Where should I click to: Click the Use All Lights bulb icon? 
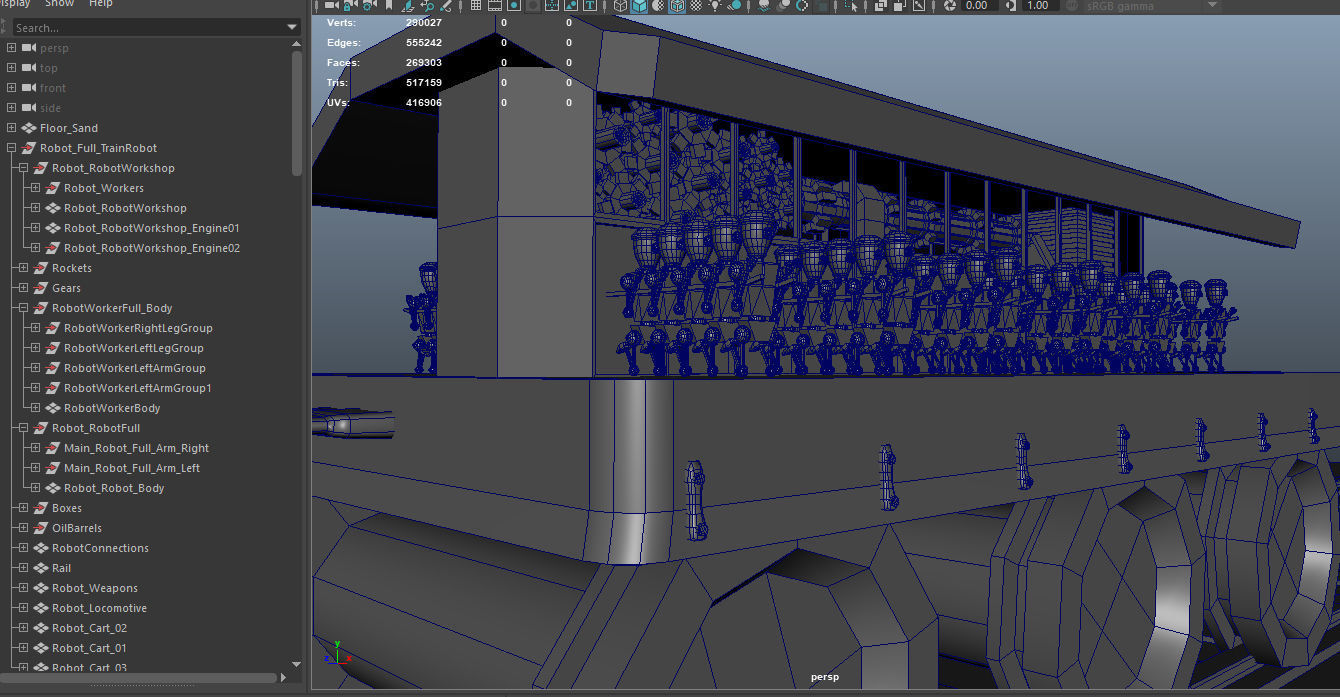pos(715,6)
